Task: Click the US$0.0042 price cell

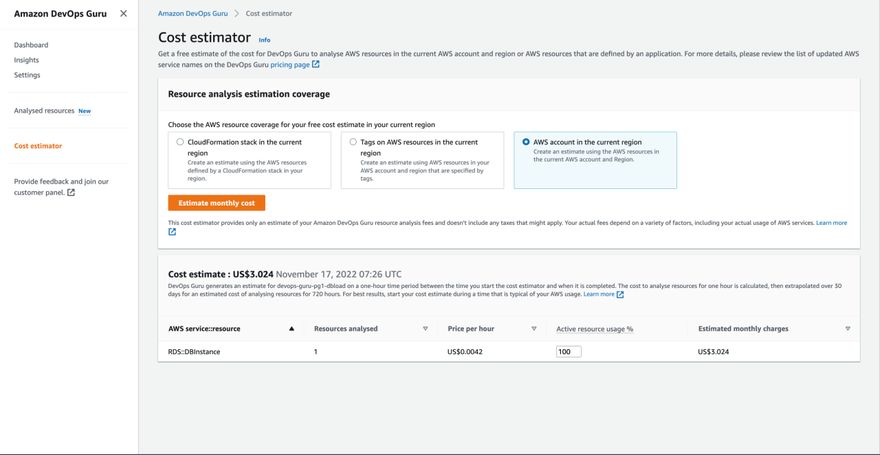Action: tap(465, 352)
